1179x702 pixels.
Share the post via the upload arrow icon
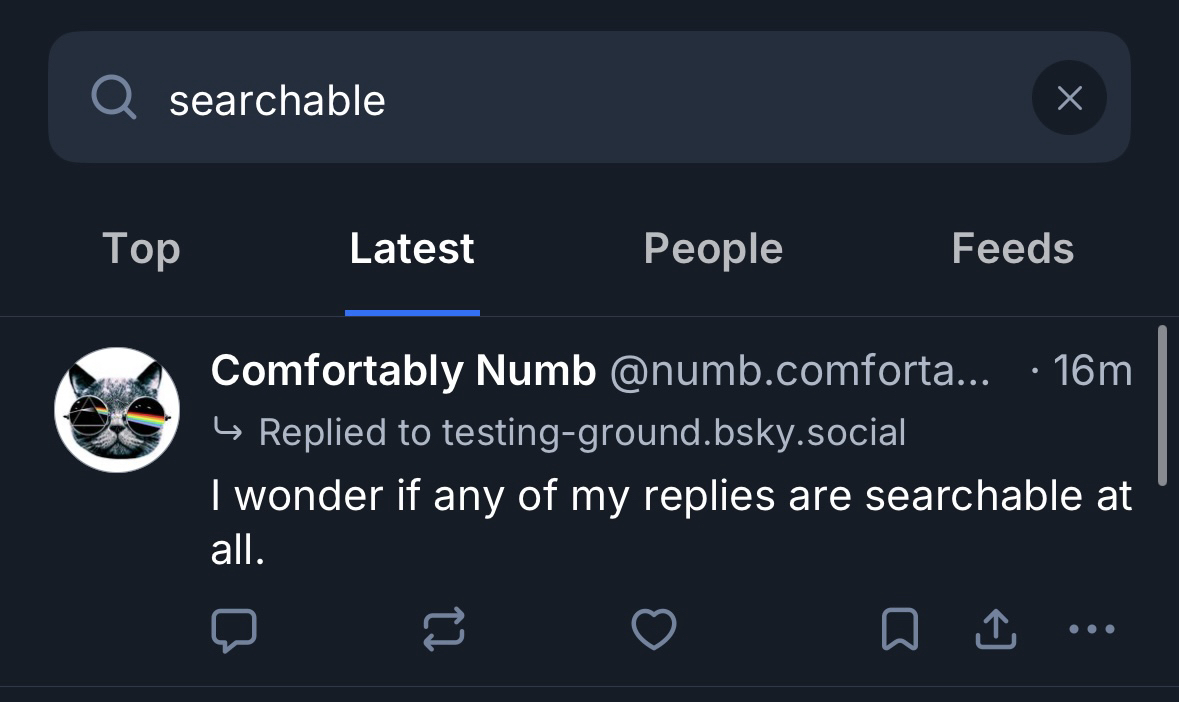995,630
